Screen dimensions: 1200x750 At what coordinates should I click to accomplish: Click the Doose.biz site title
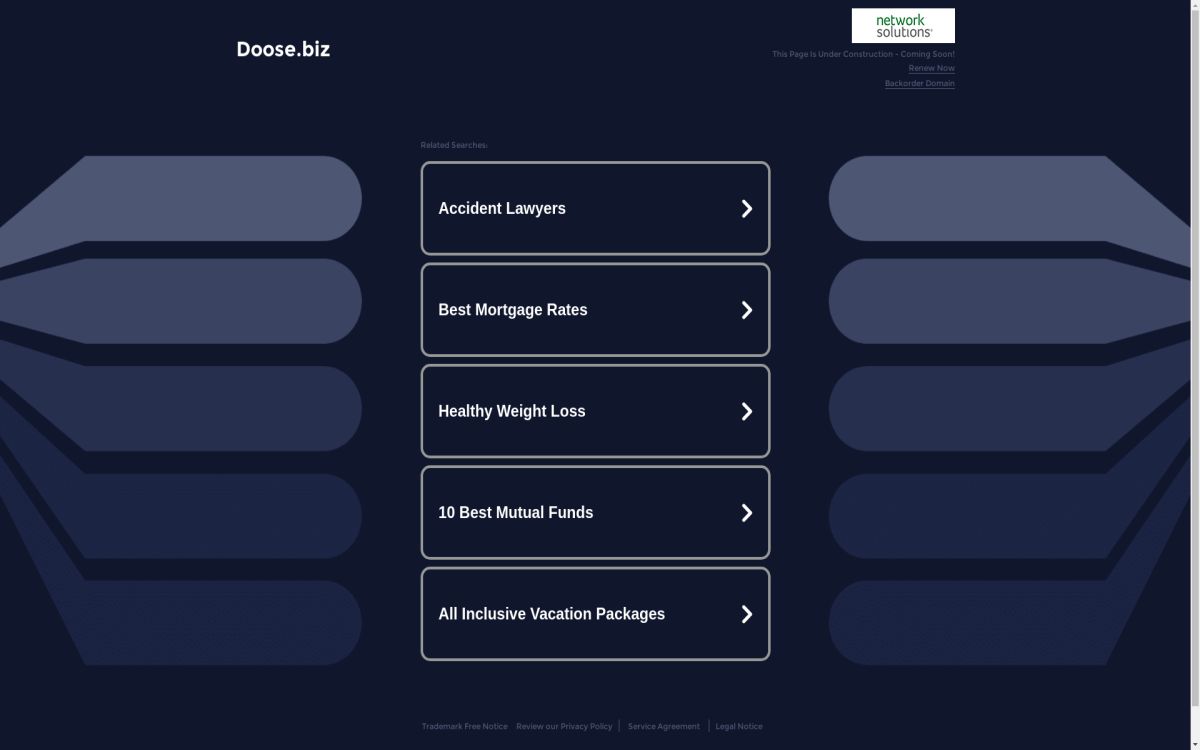(283, 49)
